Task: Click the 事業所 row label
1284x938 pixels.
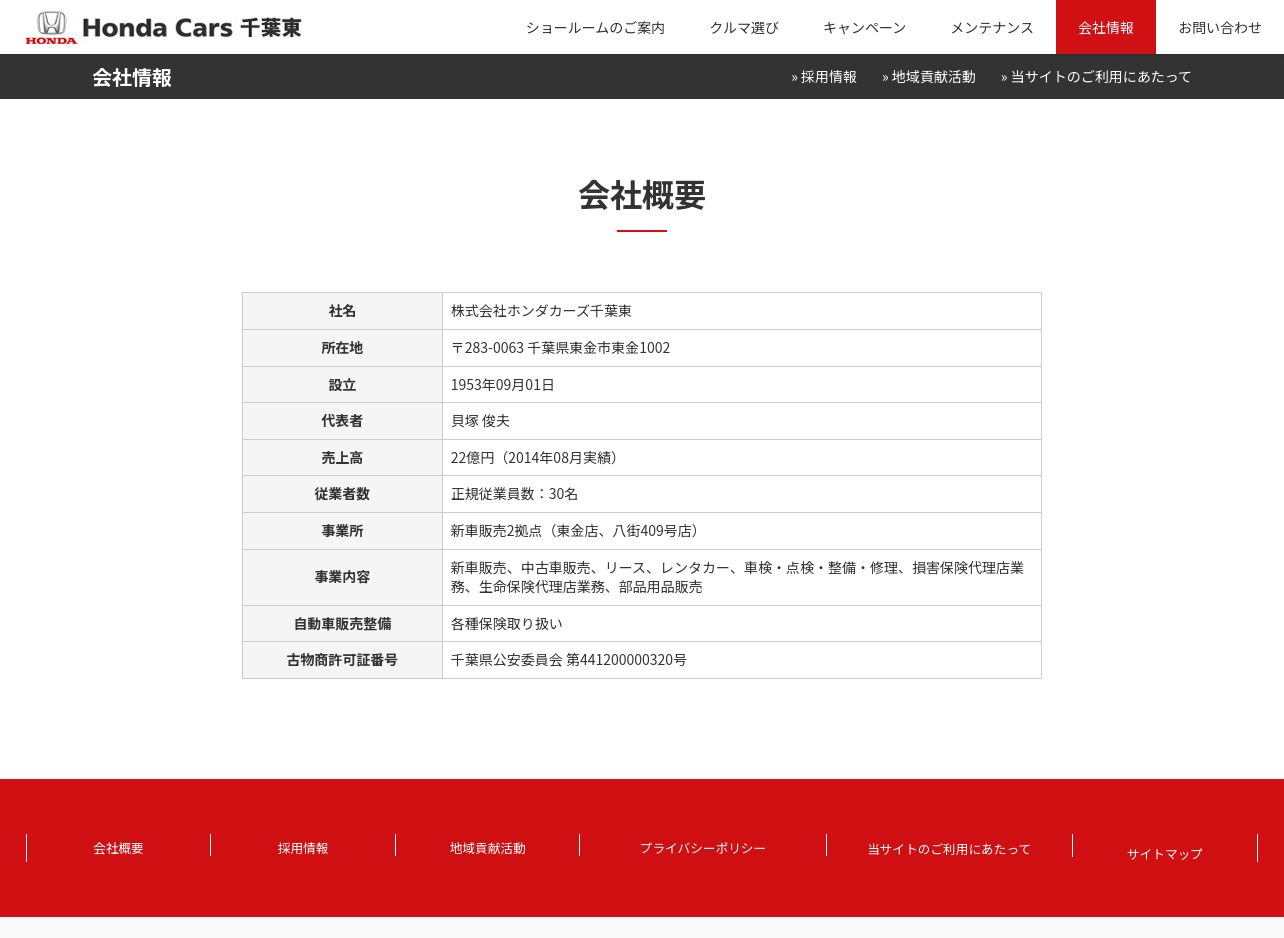Action: tap(342, 531)
